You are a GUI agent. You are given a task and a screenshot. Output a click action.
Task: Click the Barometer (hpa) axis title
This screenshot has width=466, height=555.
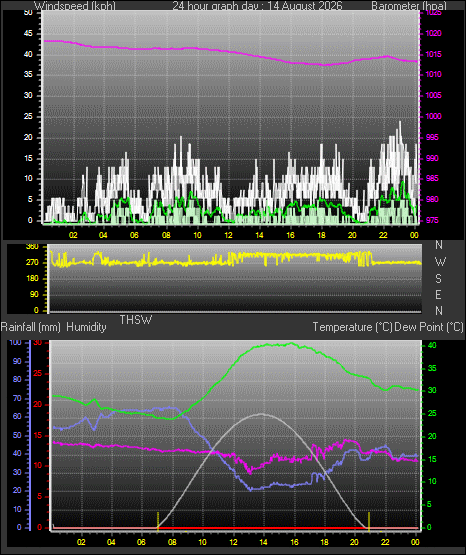click(409, 6)
